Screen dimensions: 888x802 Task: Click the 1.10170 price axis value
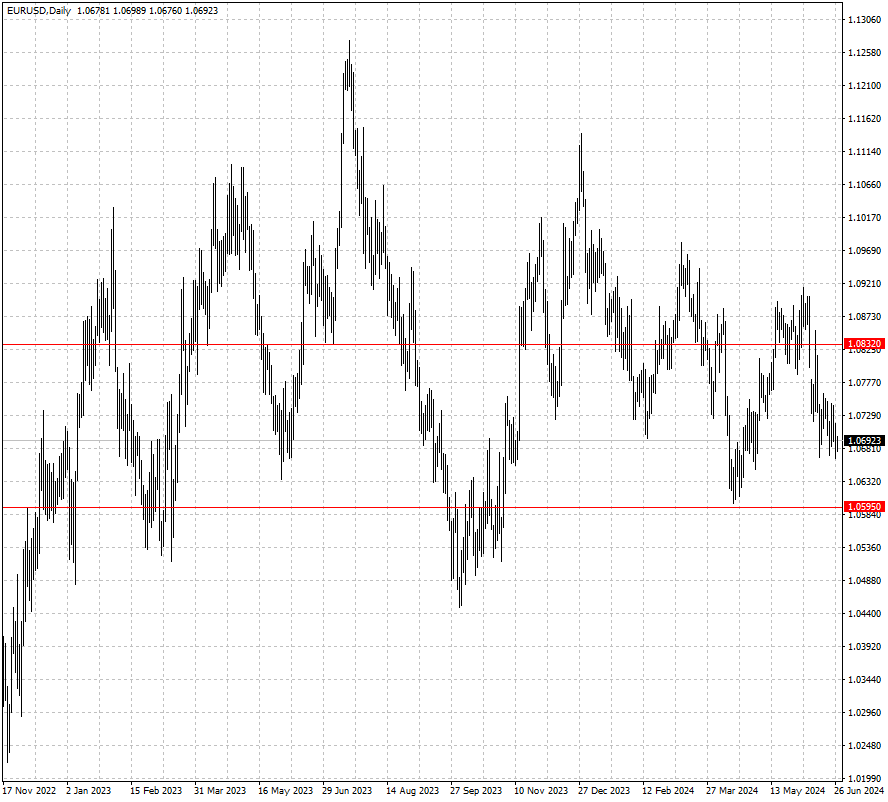[864, 217]
